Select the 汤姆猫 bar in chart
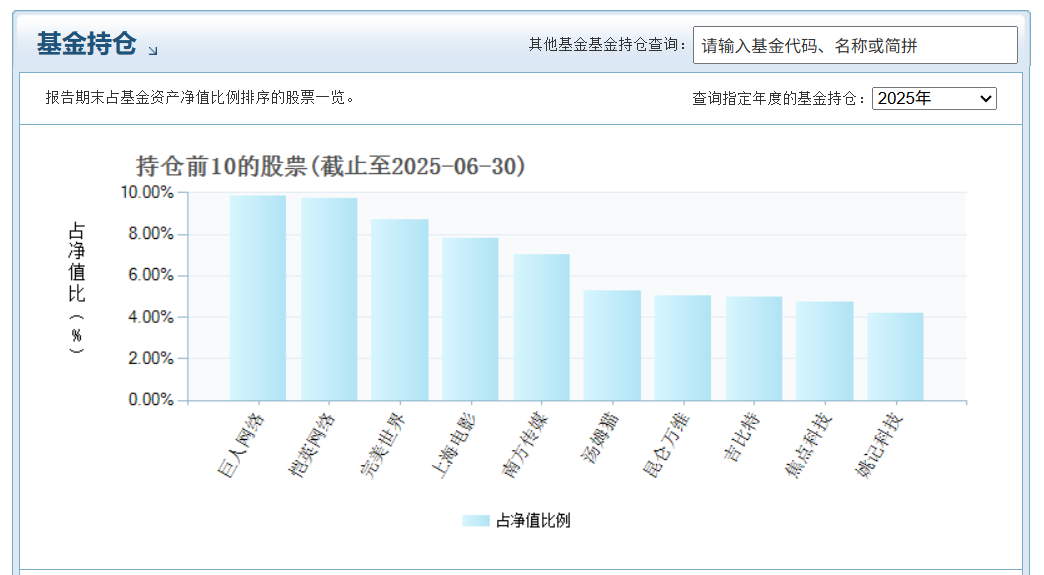This screenshot has height=575, width=1044. (612, 345)
